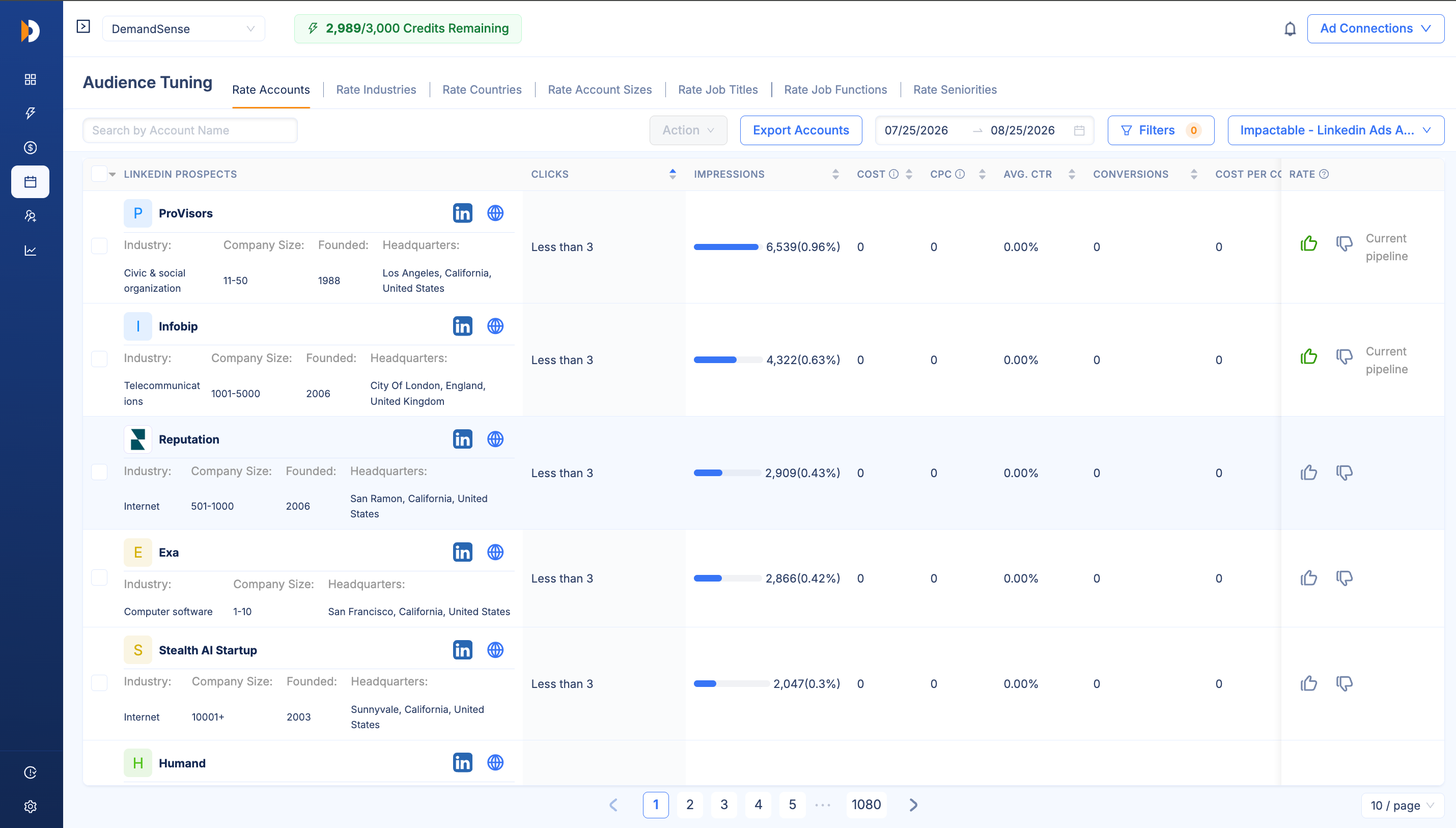
Task: Open the Filters button
Action: 1160,130
